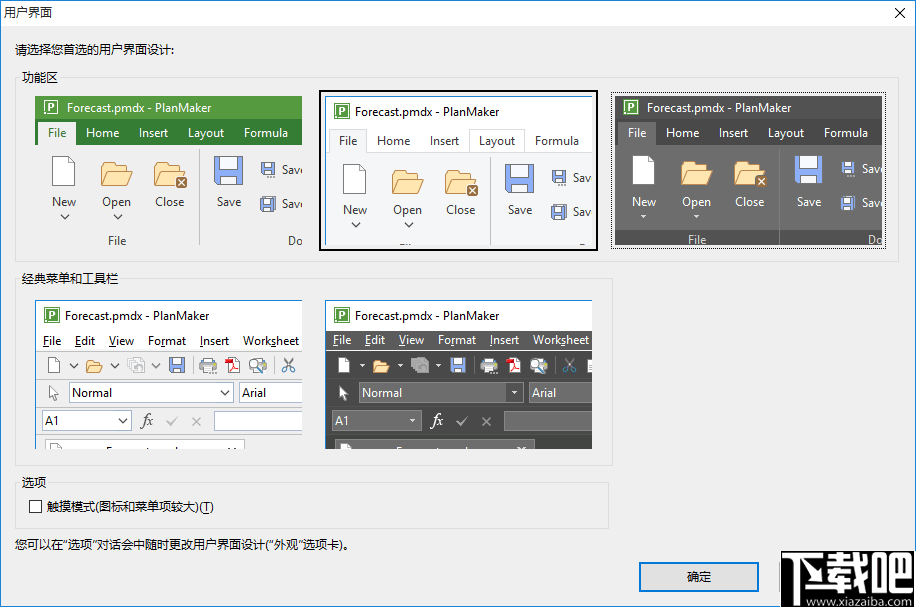Click the Layout tab in the white ribbon preview
This screenshot has width=916, height=607.
[496, 140]
